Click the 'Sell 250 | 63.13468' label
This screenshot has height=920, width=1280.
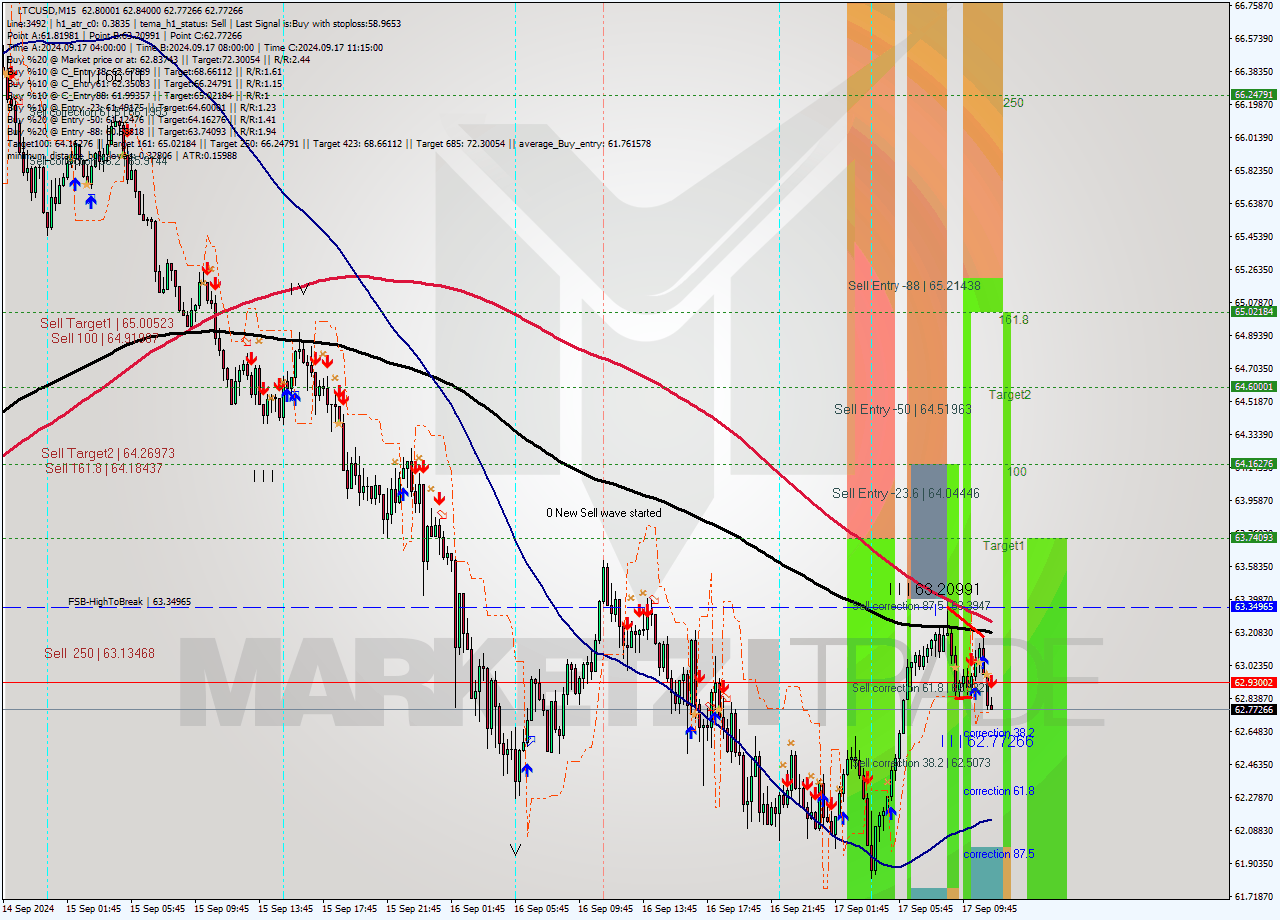[x=99, y=653]
